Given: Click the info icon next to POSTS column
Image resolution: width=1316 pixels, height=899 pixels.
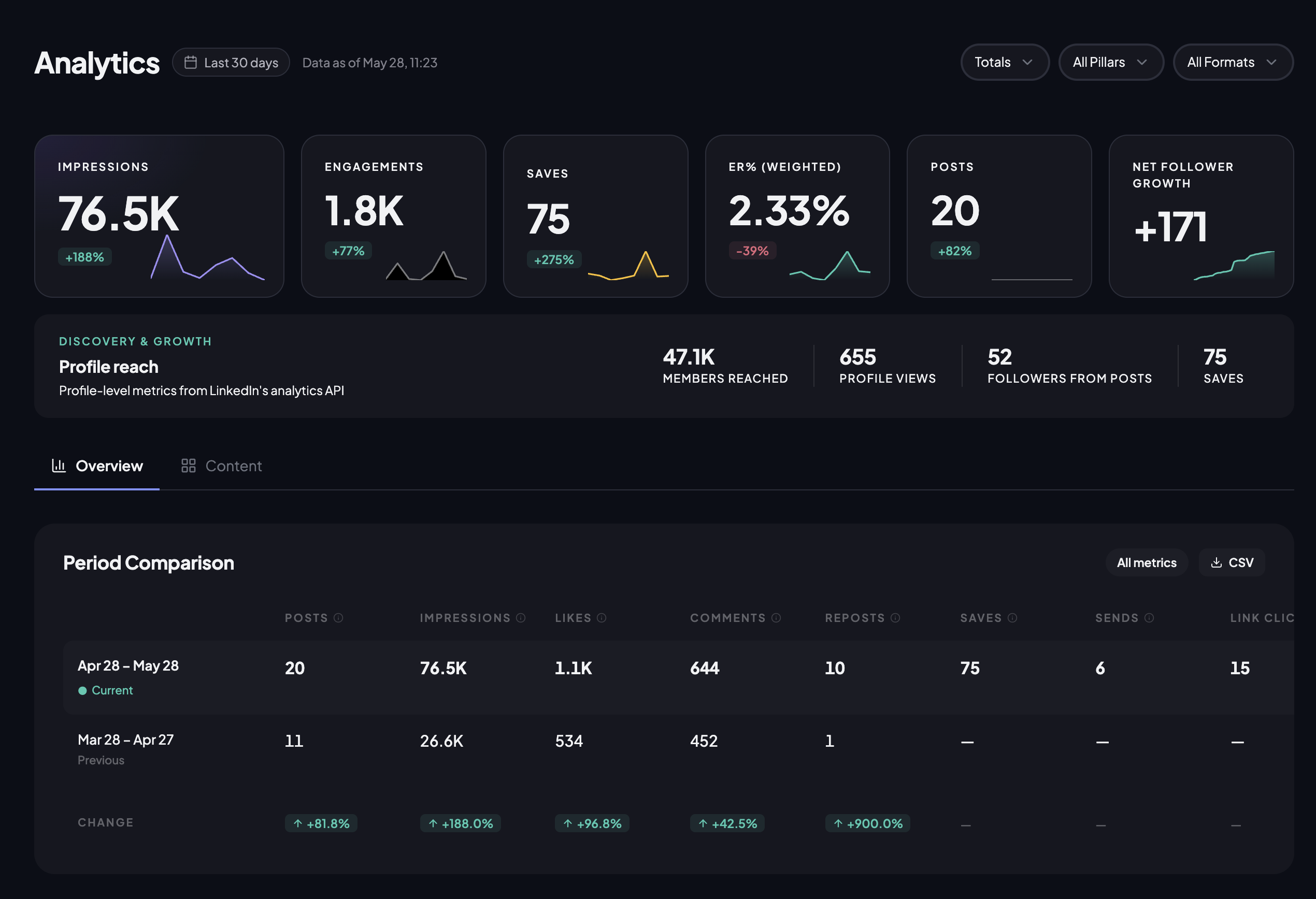Looking at the screenshot, I should (x=338, y=618).
